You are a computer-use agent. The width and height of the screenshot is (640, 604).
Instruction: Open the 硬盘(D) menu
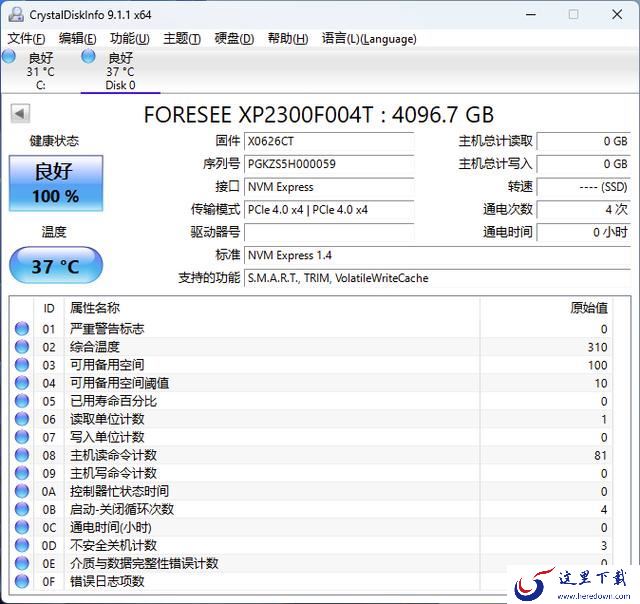(x=234, y=39)
